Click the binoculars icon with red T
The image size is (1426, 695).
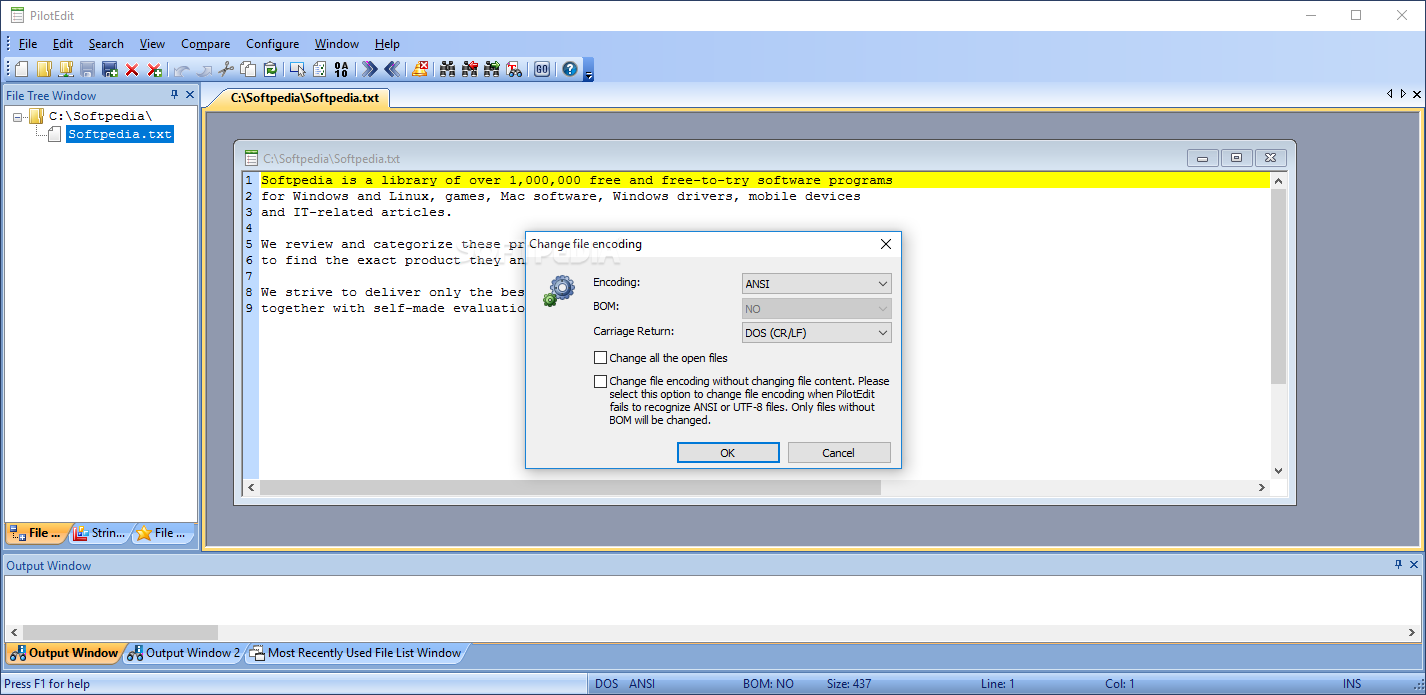[514, 69]
